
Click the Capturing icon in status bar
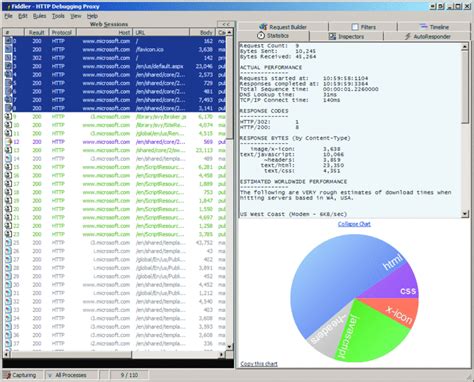click(8, 375)
